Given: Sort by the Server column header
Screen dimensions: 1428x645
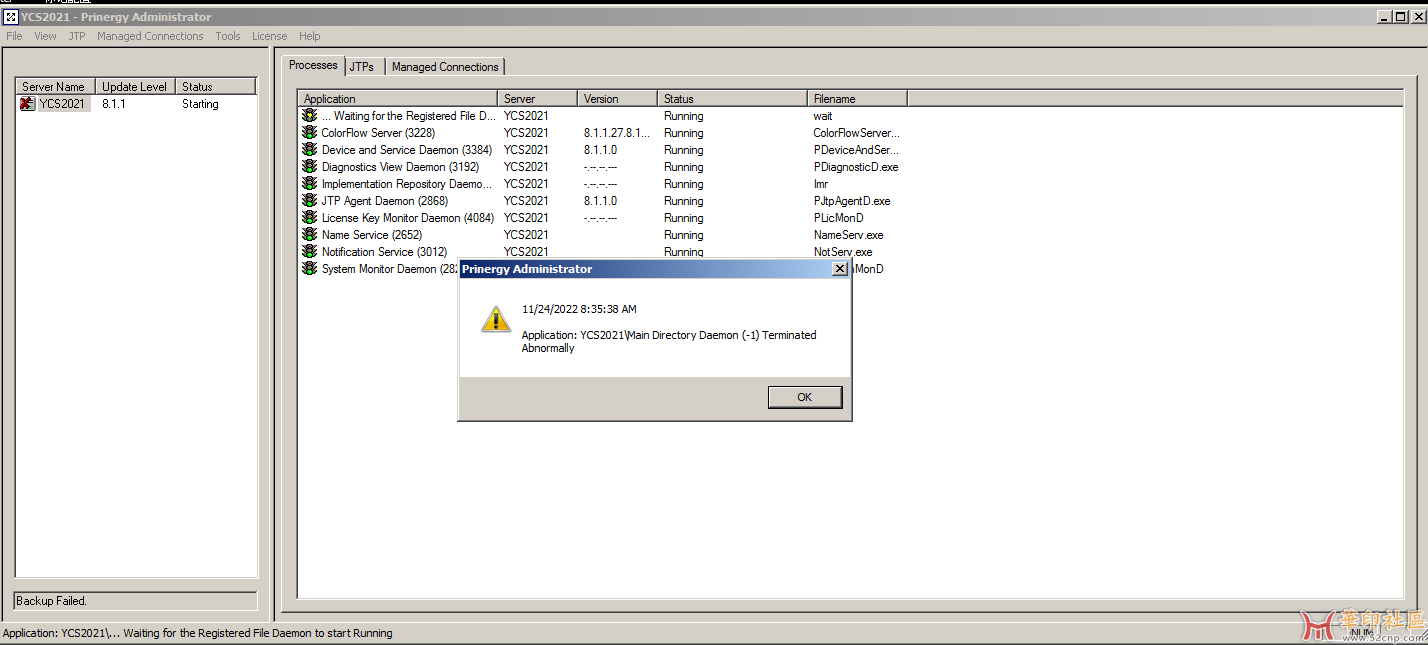Looking at the screenshot, I should [x=538, y=99].
